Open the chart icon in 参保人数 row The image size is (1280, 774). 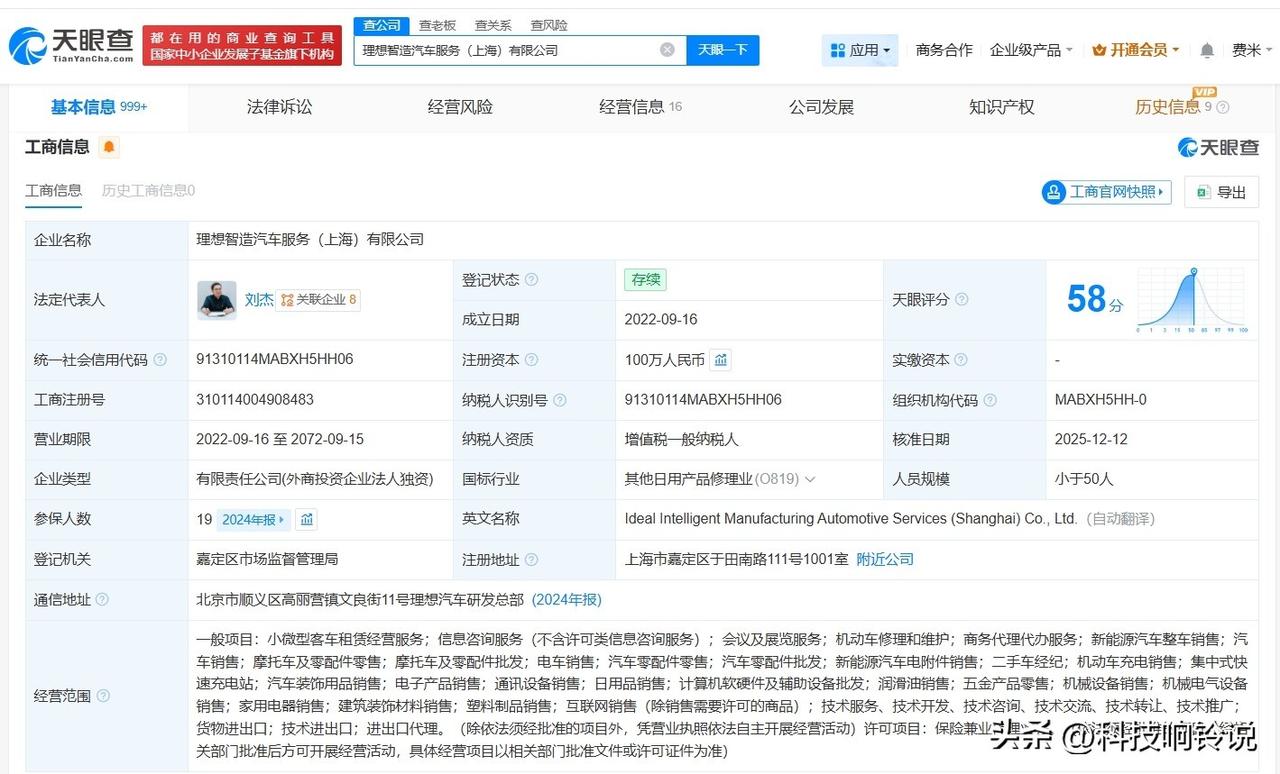click(x=307, y=519)
